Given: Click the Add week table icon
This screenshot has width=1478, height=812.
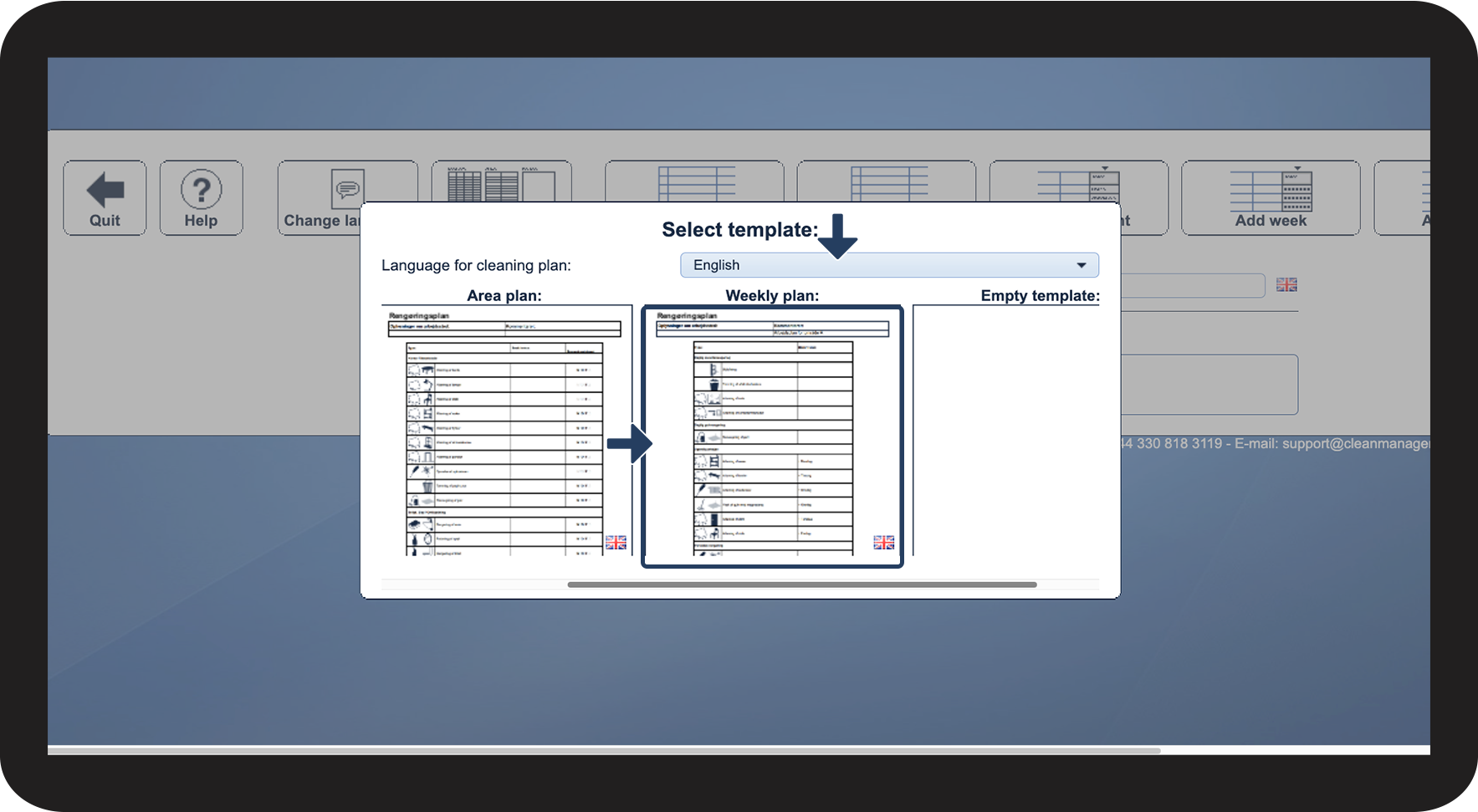Looking at the screenshot, I should [x=1271, y=191].
